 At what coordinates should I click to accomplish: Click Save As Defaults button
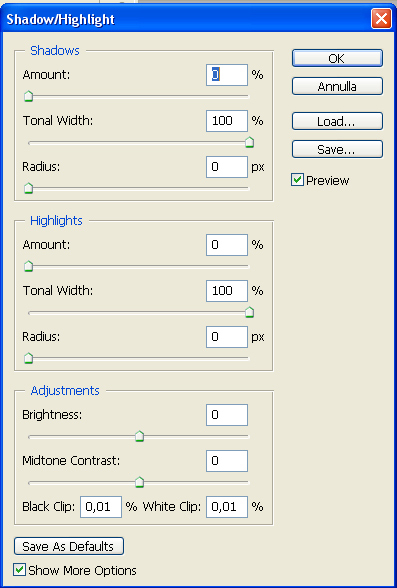69,546
